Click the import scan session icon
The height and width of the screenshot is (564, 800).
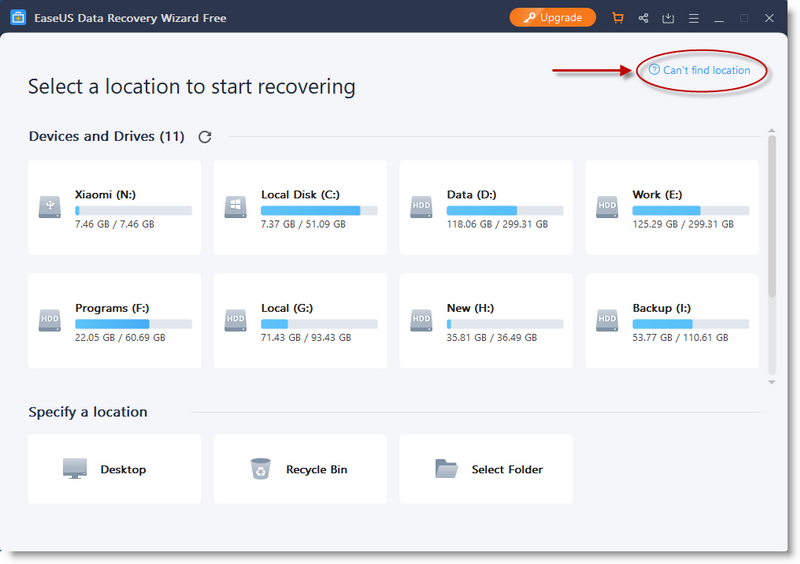click(668, 18)
